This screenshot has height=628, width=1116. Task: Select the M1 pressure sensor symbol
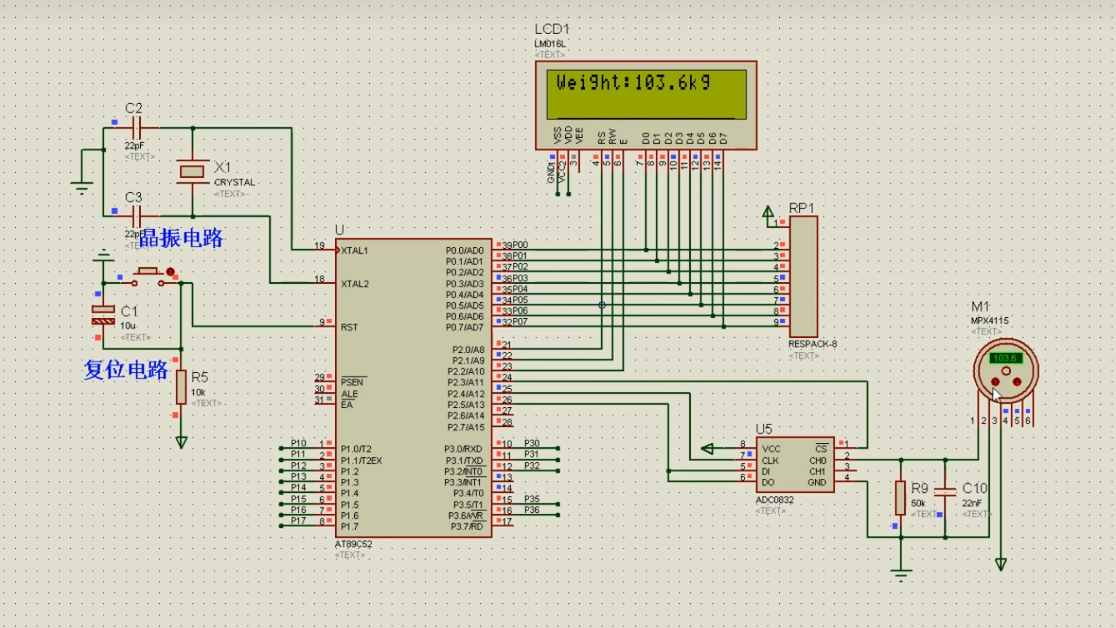pyautogui.click(x=1006, y=370)
